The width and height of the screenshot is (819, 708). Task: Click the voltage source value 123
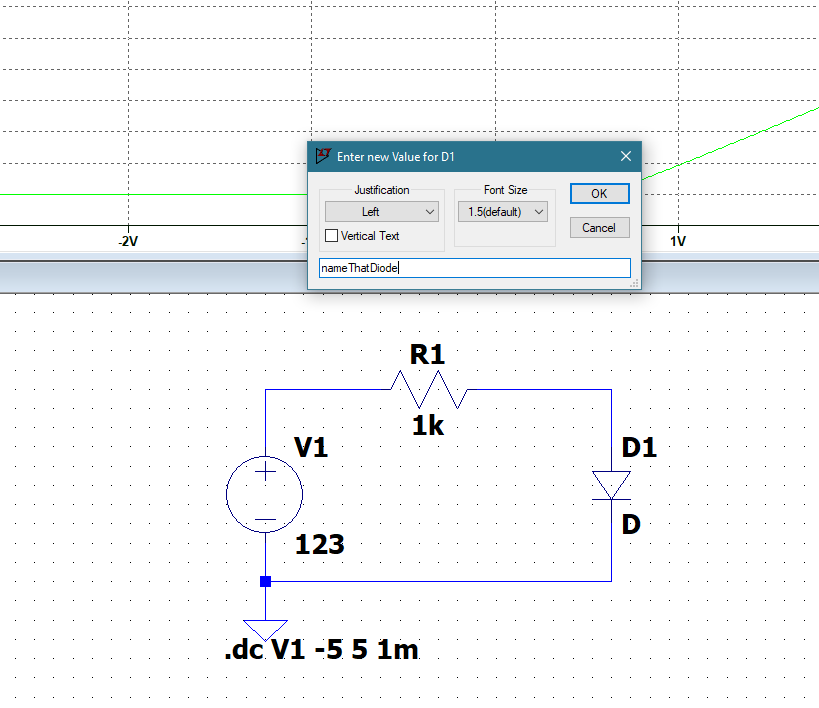coord(319,545)
